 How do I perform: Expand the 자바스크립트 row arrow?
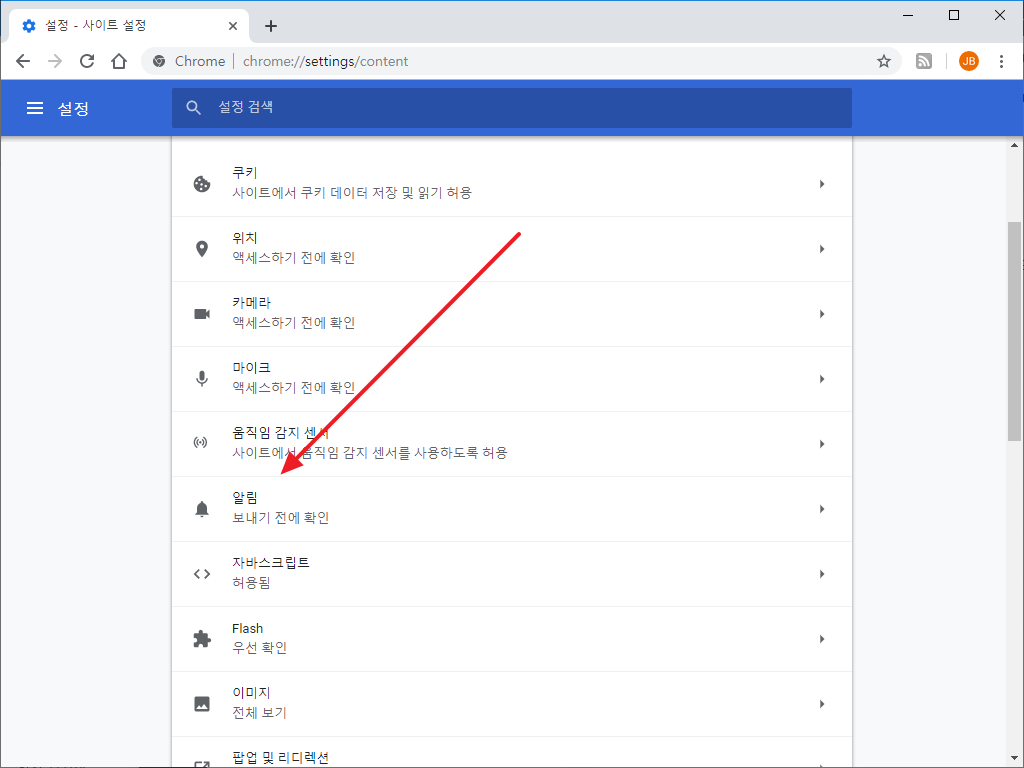(822, 574)
